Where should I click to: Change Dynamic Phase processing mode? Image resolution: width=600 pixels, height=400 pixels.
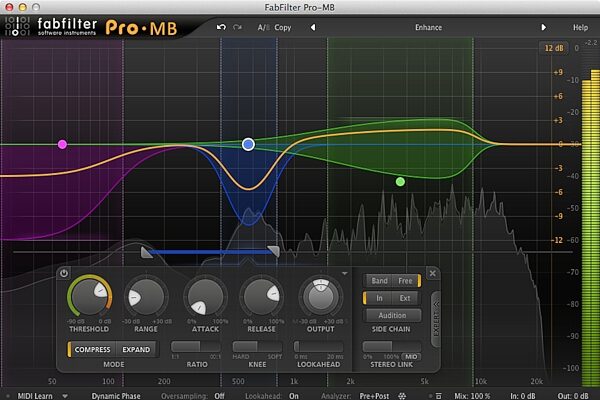click(116, 396)
